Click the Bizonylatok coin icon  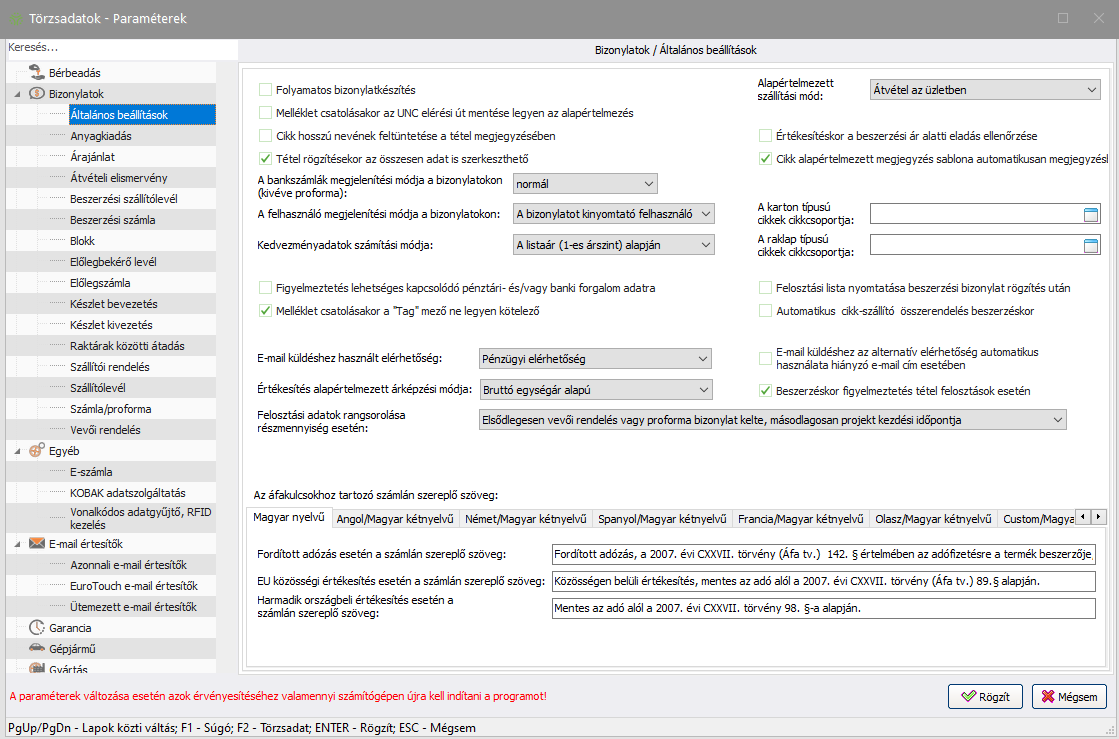(36, 94)
